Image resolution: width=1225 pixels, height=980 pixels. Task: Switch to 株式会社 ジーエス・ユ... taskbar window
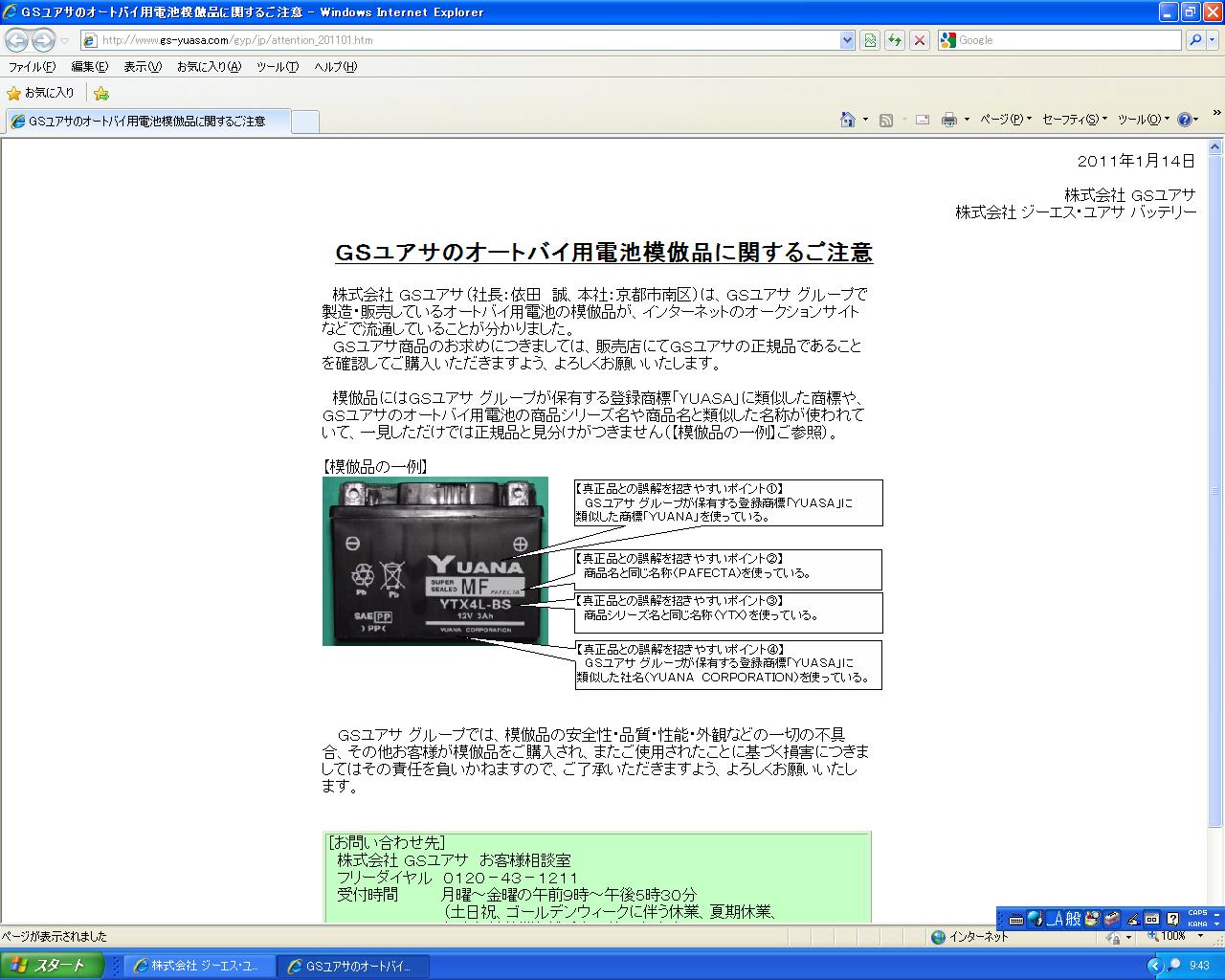(x=199, y=967)
